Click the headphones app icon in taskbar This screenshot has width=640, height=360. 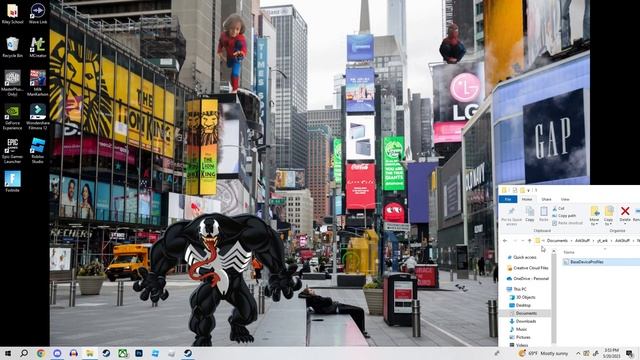coord(73,353)
